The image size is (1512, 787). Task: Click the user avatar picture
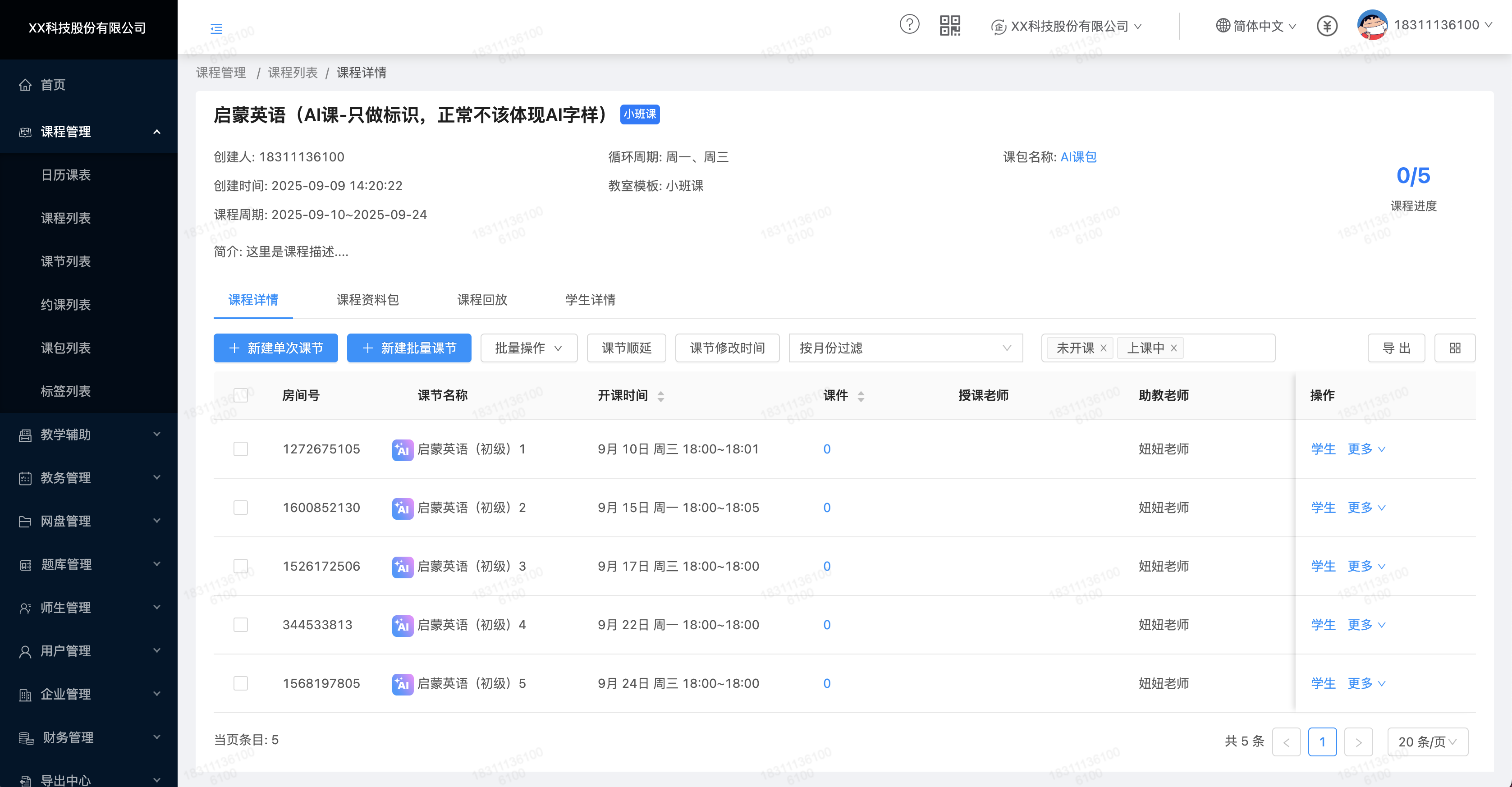[1371, 25]
